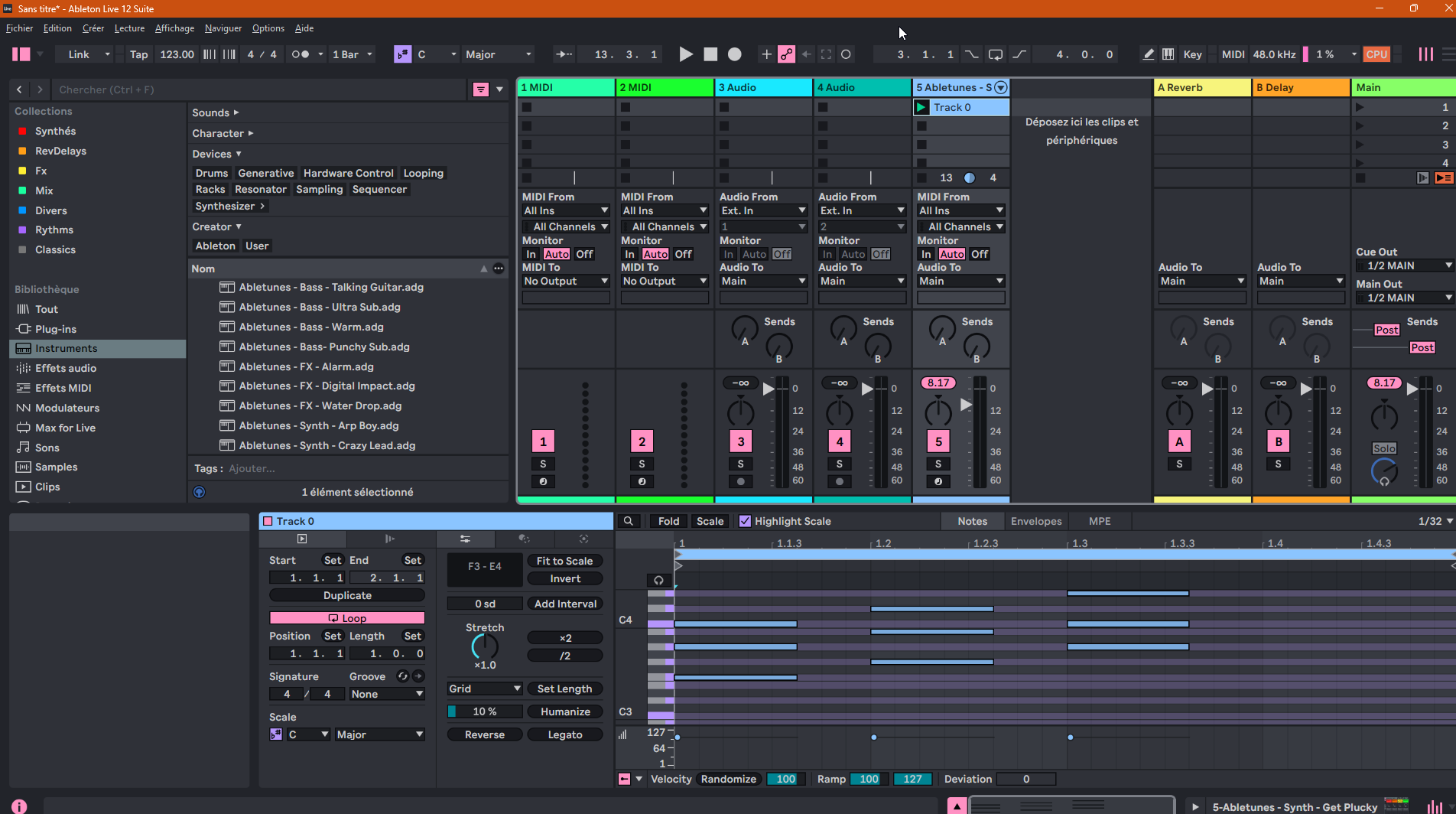This screenshot has width=1456, height=814.
Task: Open the Groove None dropdown
Action: [387, 694]
